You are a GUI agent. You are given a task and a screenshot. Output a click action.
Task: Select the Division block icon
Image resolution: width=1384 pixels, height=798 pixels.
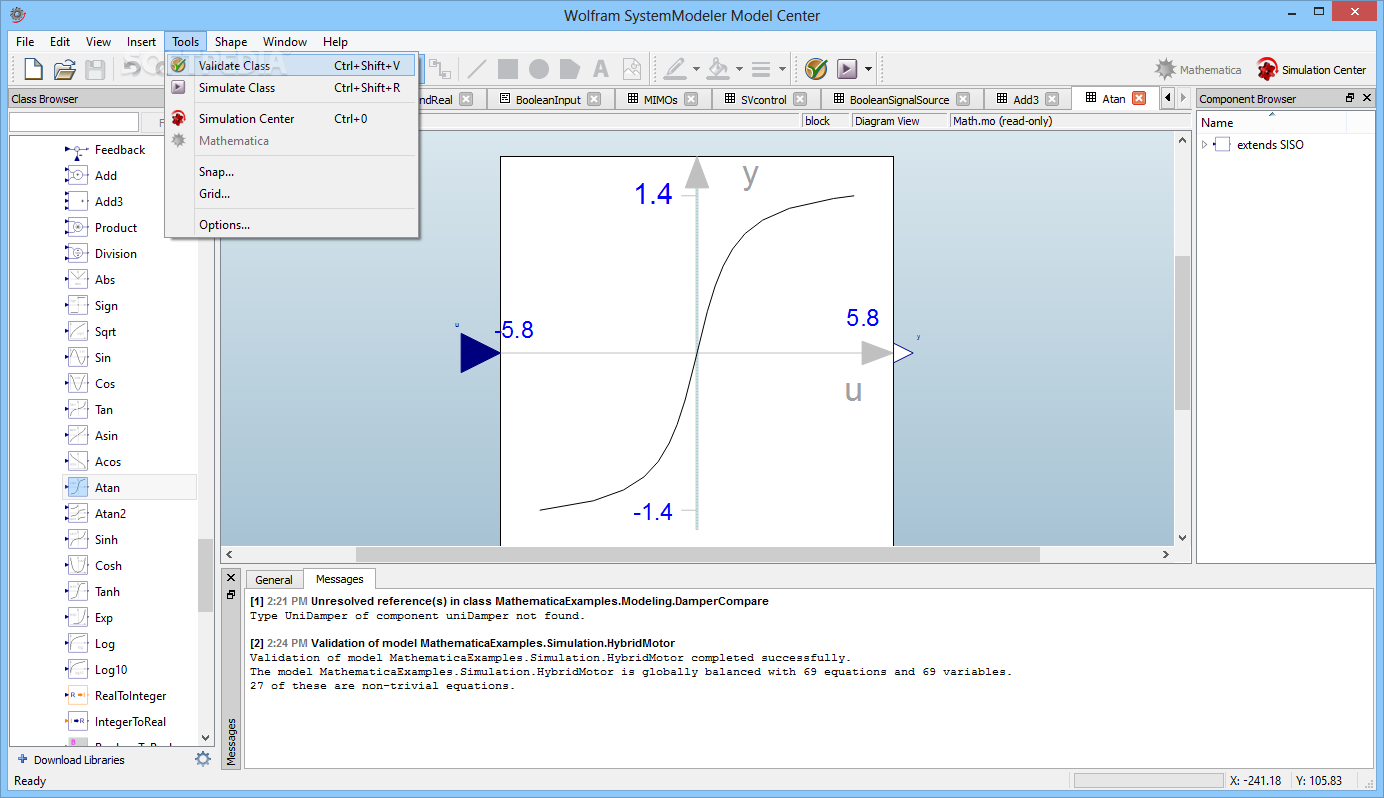click(x=78, y=254)
